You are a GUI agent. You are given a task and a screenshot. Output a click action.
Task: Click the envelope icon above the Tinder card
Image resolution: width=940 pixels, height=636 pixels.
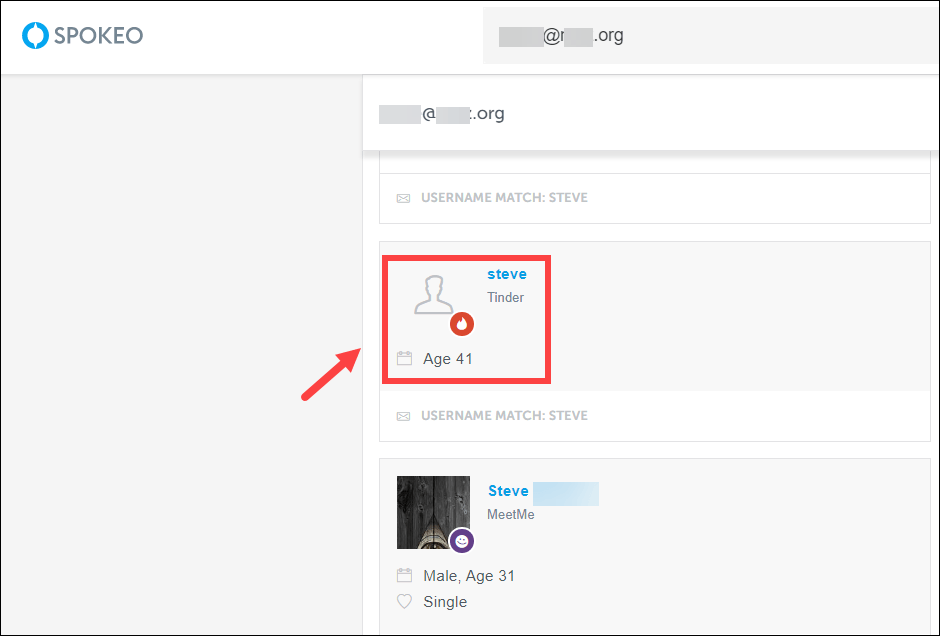403,198
